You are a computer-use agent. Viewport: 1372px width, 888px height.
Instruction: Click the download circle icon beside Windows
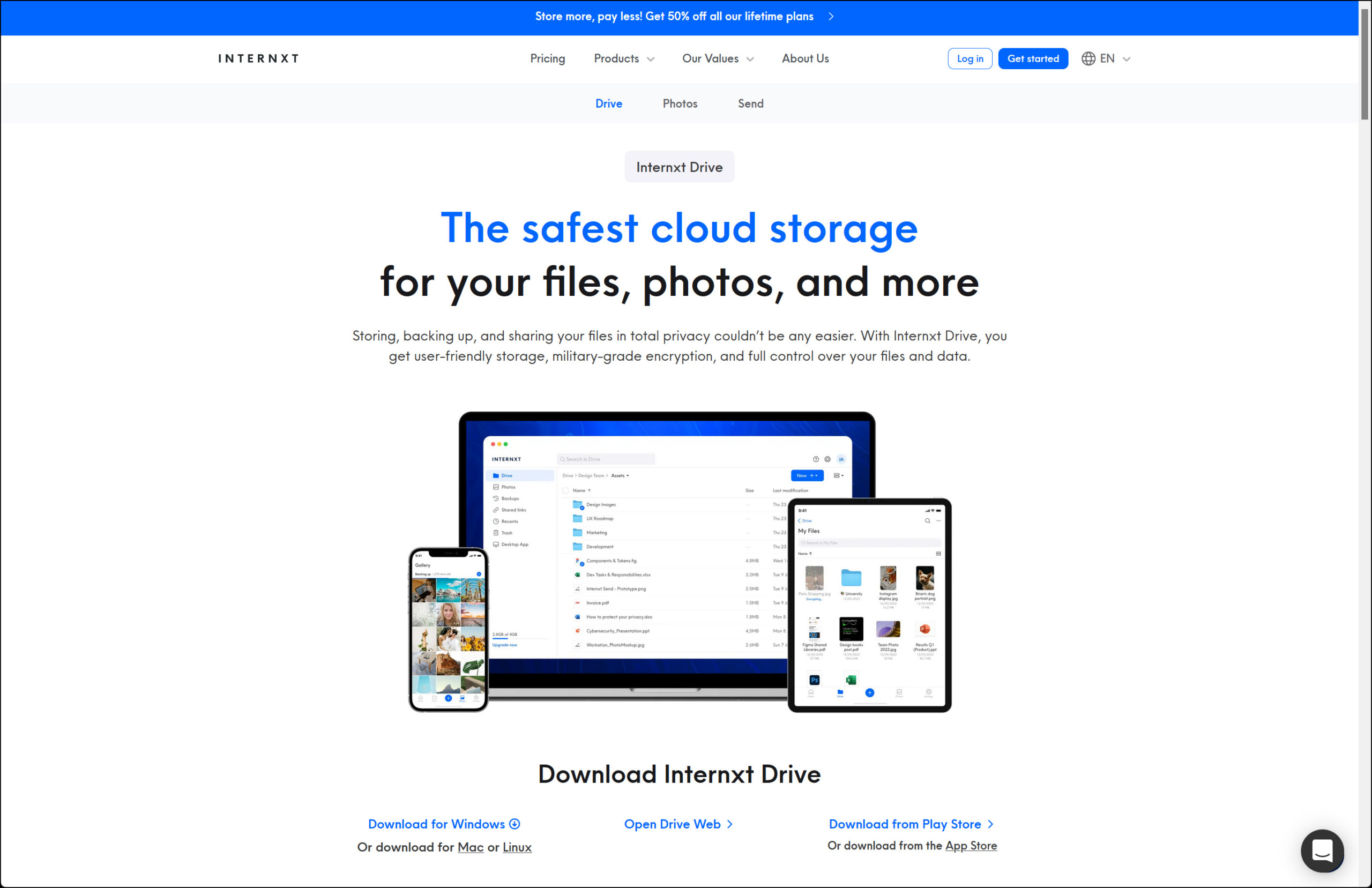point(515,824)
